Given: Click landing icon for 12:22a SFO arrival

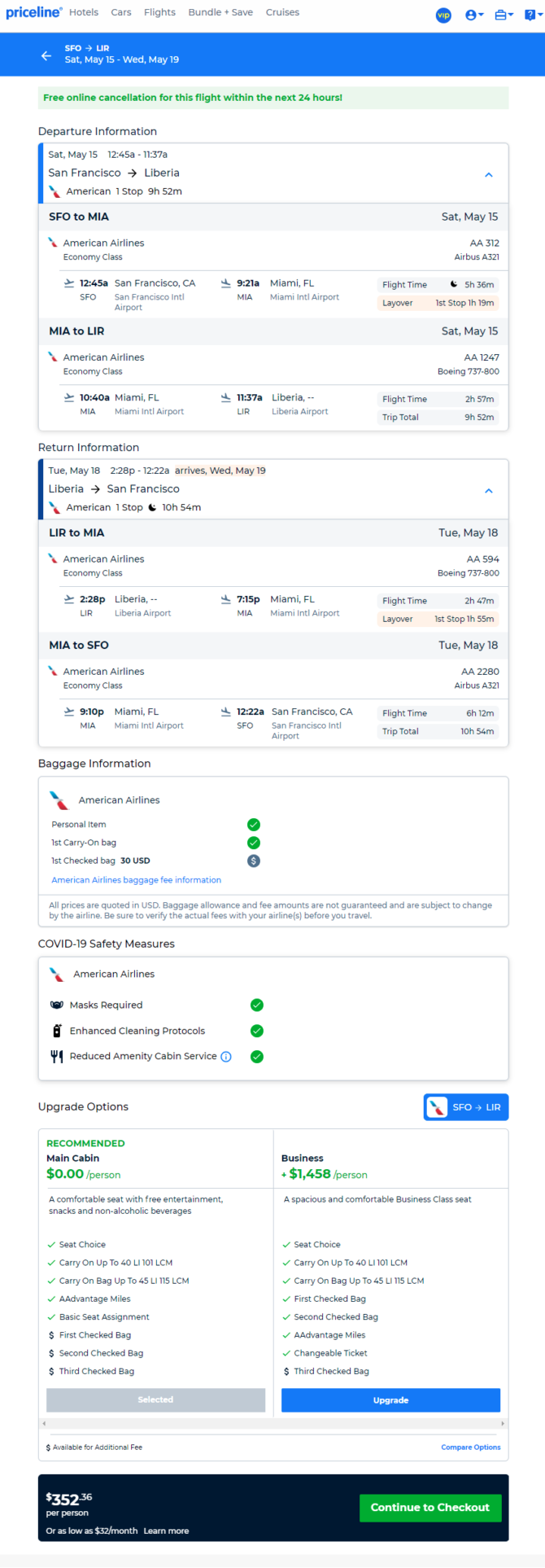Looking at the screenshot, I should [226, 712].
